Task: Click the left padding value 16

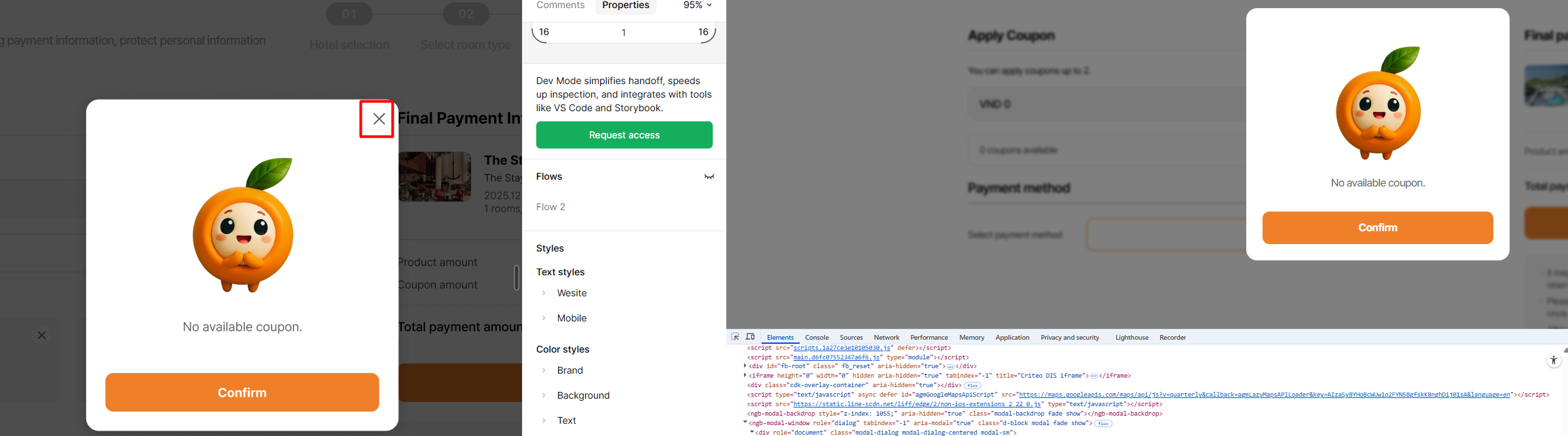Action: coord(544,32)
